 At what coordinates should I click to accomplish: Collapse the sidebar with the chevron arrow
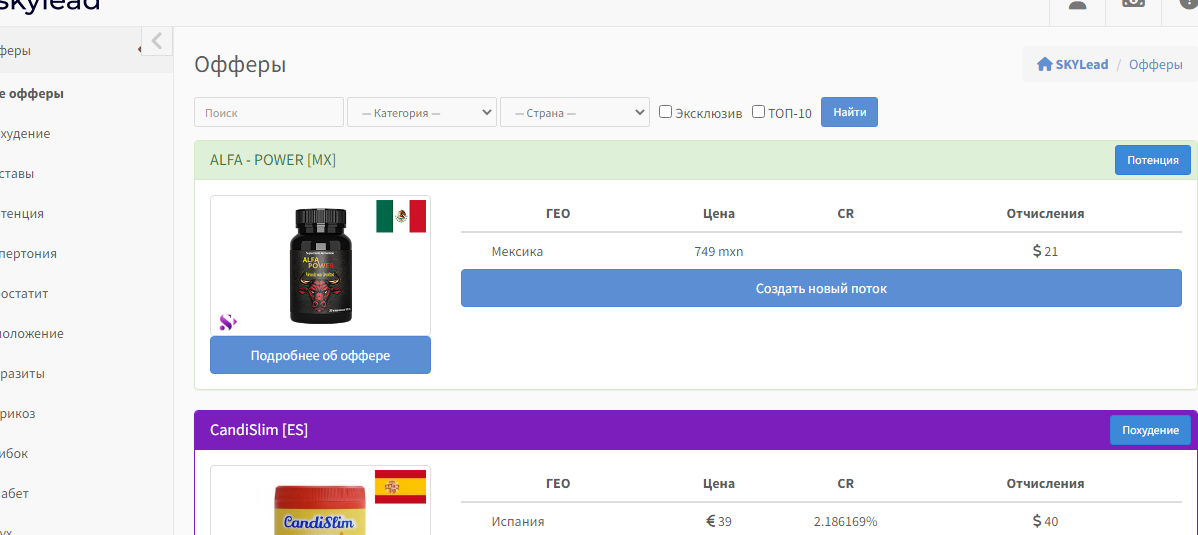tap(157, 41)
